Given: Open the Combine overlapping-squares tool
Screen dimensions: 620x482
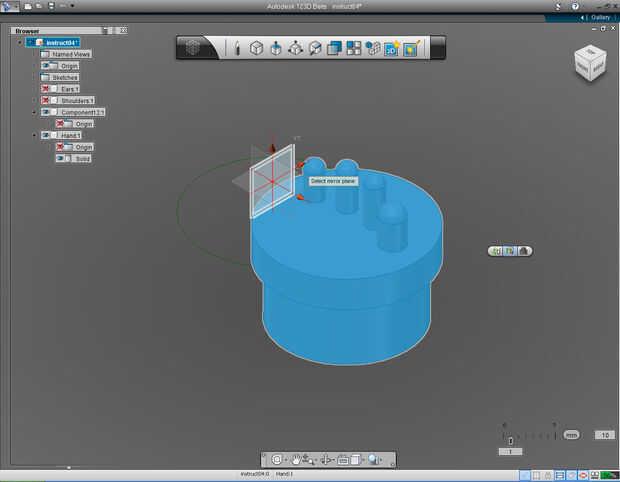Looking at the screenshot, I should [x=334, y=48].
